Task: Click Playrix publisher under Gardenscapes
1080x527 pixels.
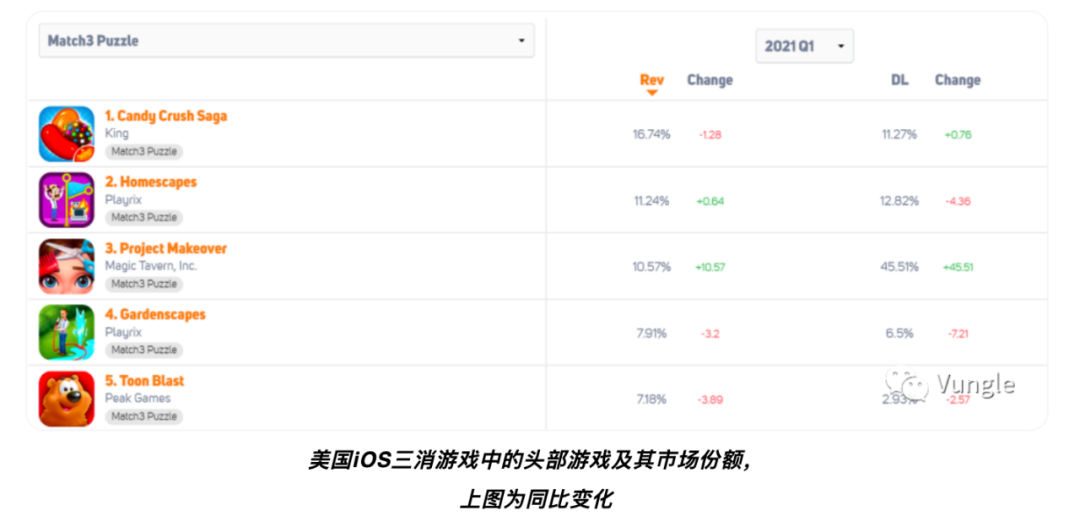Action: pos(123,332)
